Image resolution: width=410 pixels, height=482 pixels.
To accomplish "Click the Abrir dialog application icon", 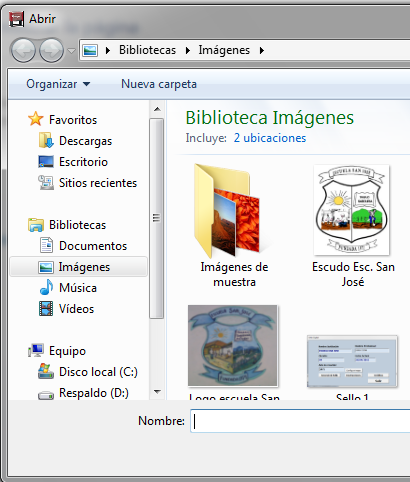I will [x=16, y=19].
